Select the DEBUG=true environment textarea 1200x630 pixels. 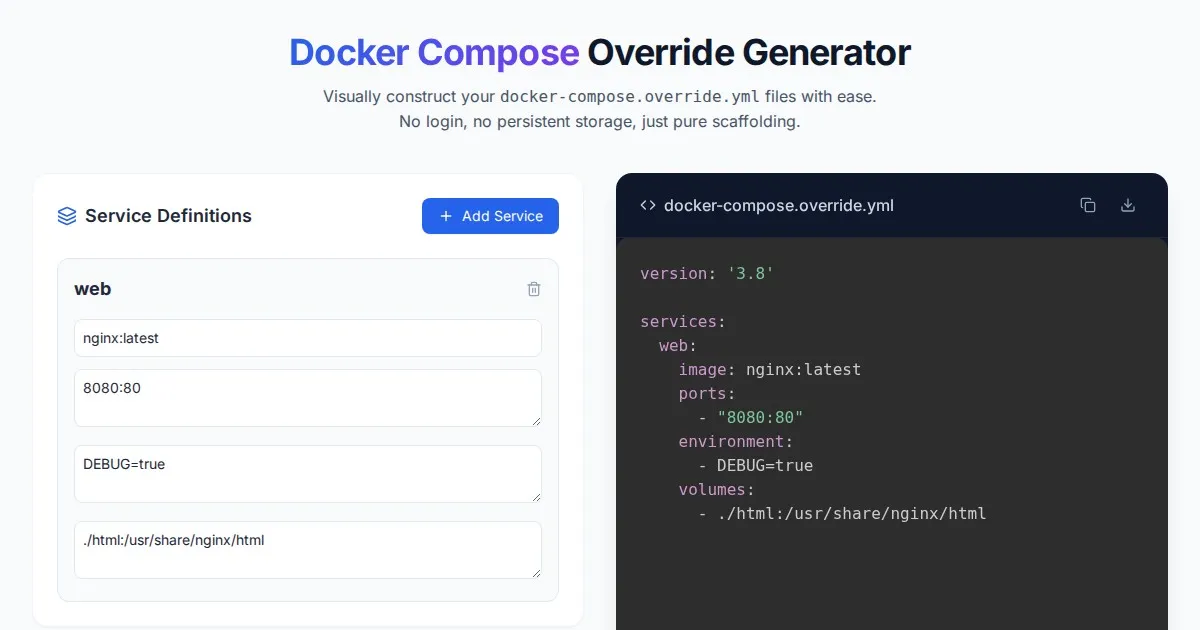[x=308, y=473]
